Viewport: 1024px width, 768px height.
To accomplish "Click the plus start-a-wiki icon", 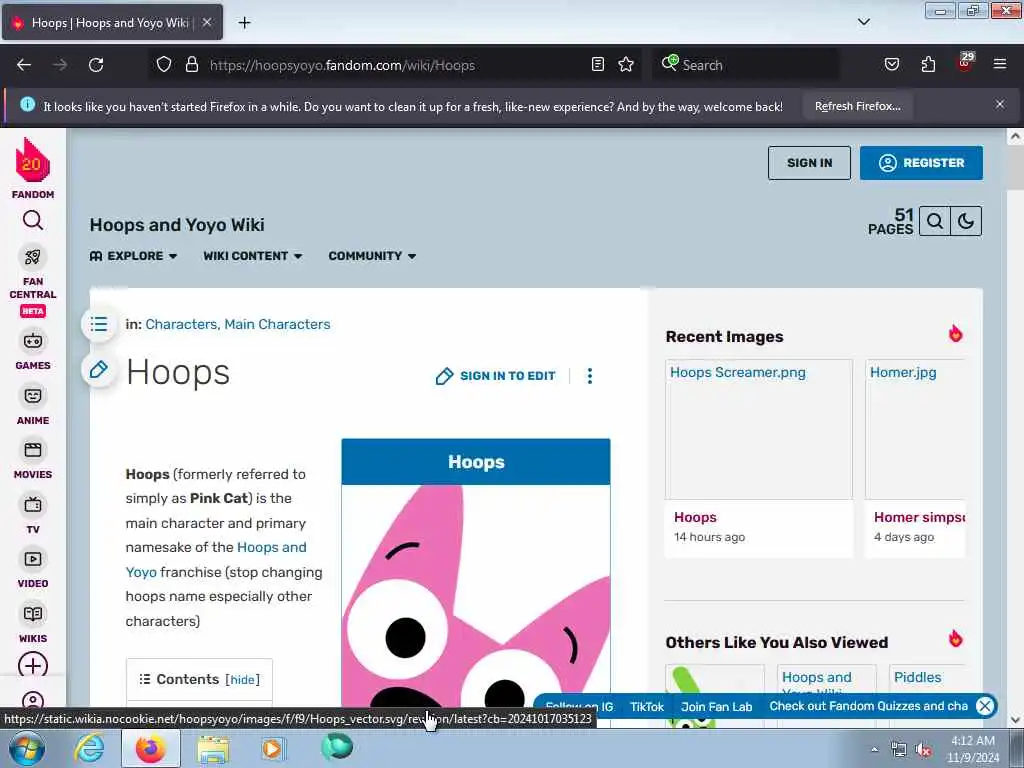I will tap(33, 665).
